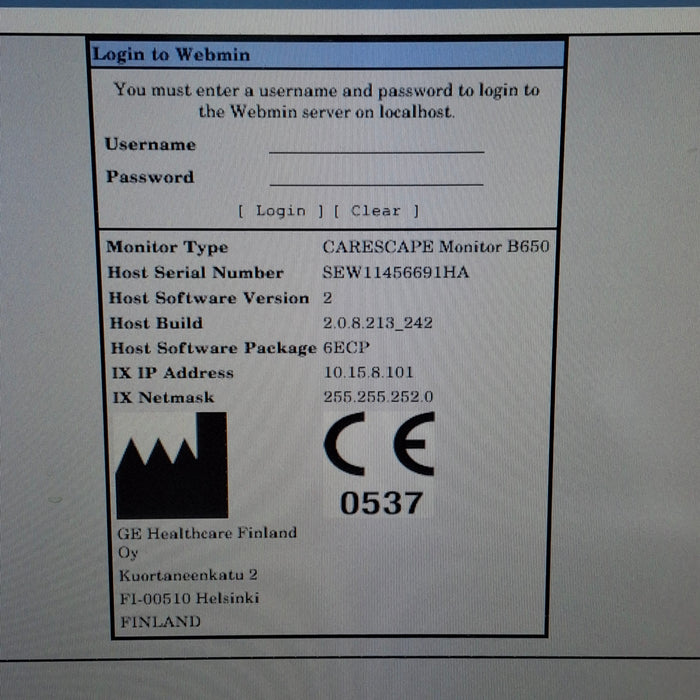Click the CE conformity mark icon

(x=379, y=444)
